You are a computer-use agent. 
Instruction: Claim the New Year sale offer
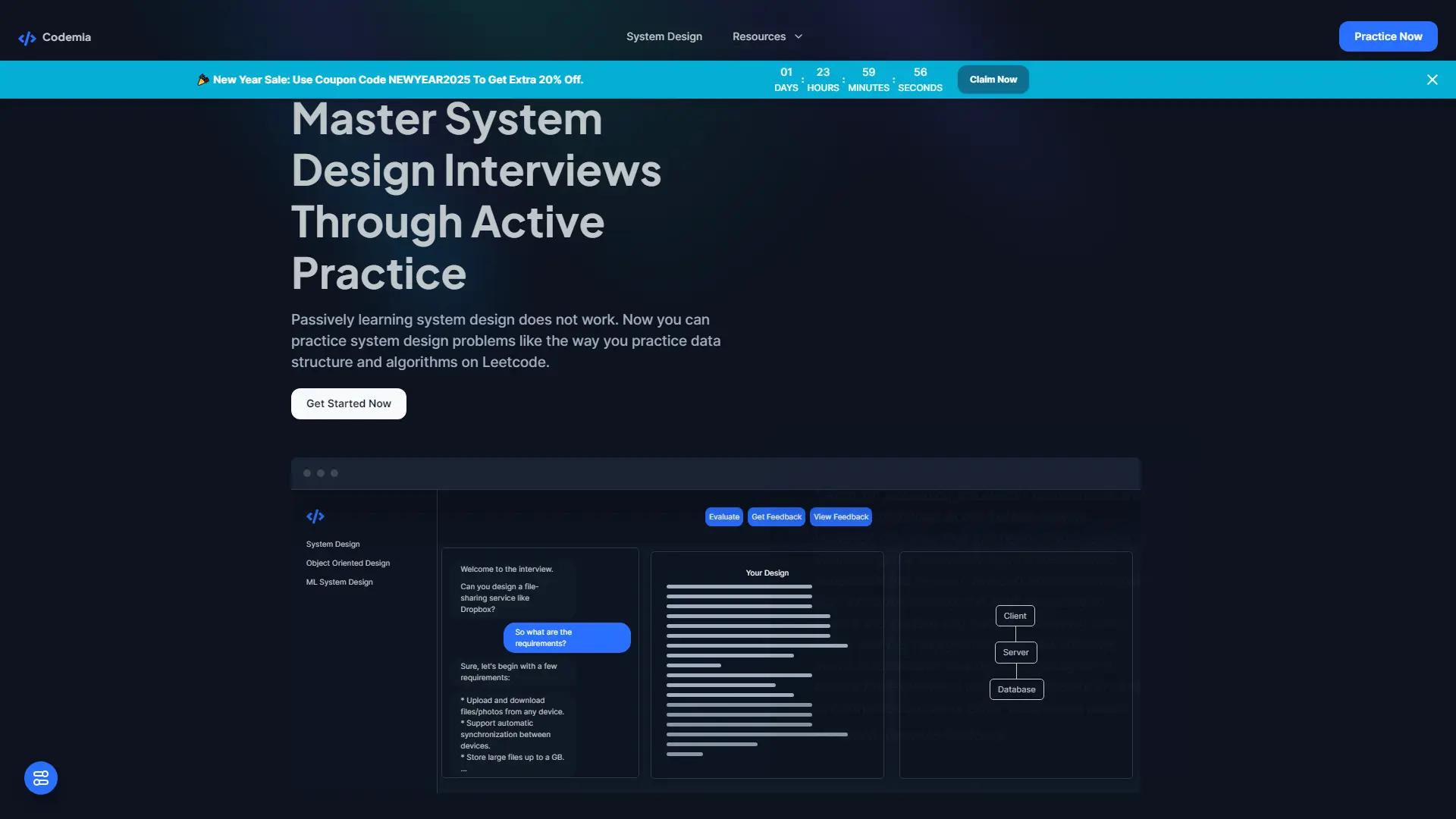(x=993, y=79)
